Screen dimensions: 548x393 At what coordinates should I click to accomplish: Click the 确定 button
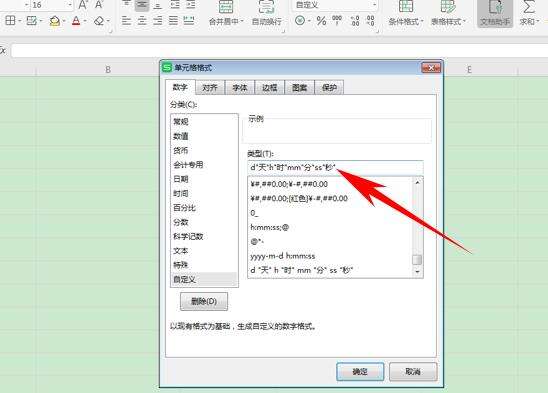[x=360, y=371]
